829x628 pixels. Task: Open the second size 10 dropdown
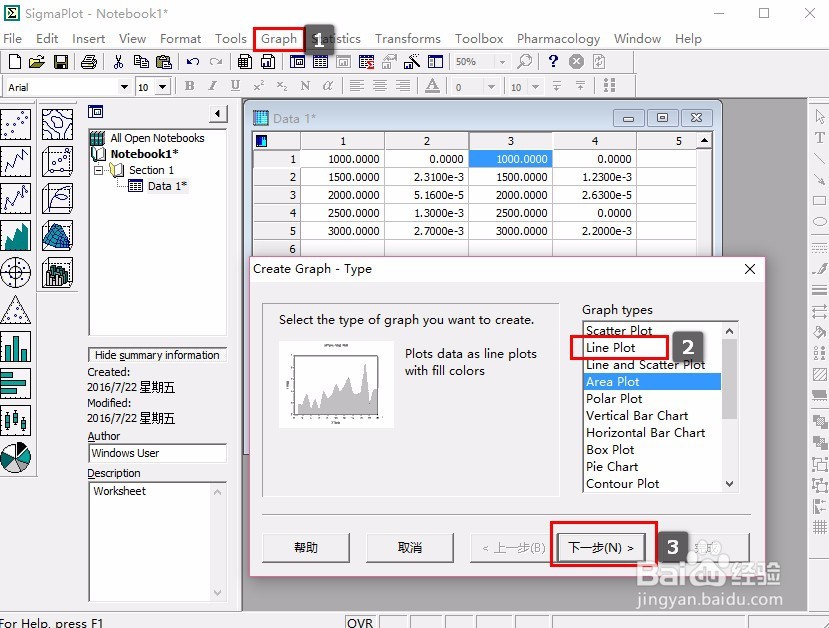536,87
